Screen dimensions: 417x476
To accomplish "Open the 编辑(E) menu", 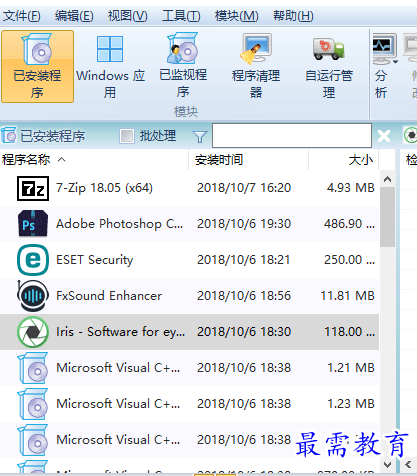I will (x=74, y=16).
